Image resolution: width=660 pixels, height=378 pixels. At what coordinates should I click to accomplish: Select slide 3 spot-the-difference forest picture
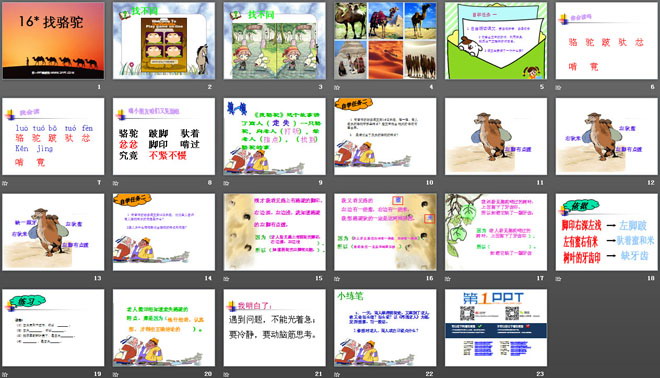274,40
